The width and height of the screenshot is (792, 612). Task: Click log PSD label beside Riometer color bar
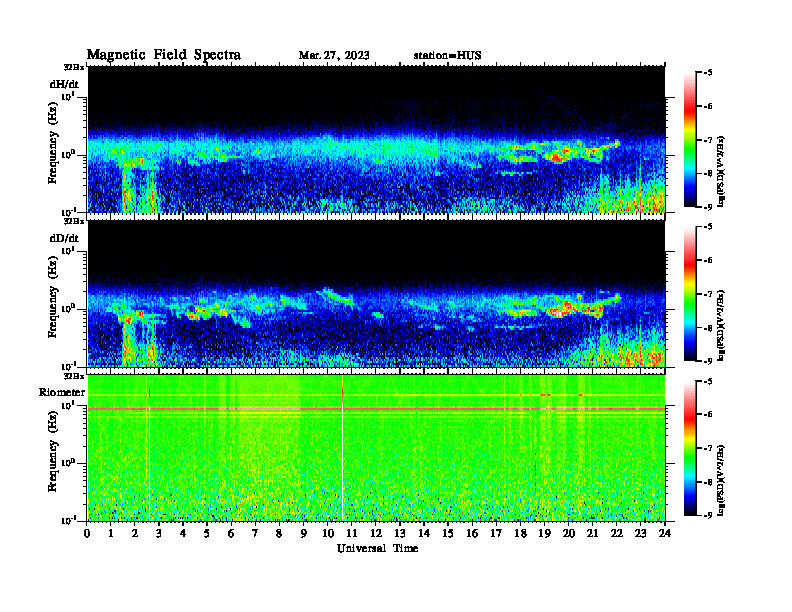pyautogui.click(x=721, y=480)
